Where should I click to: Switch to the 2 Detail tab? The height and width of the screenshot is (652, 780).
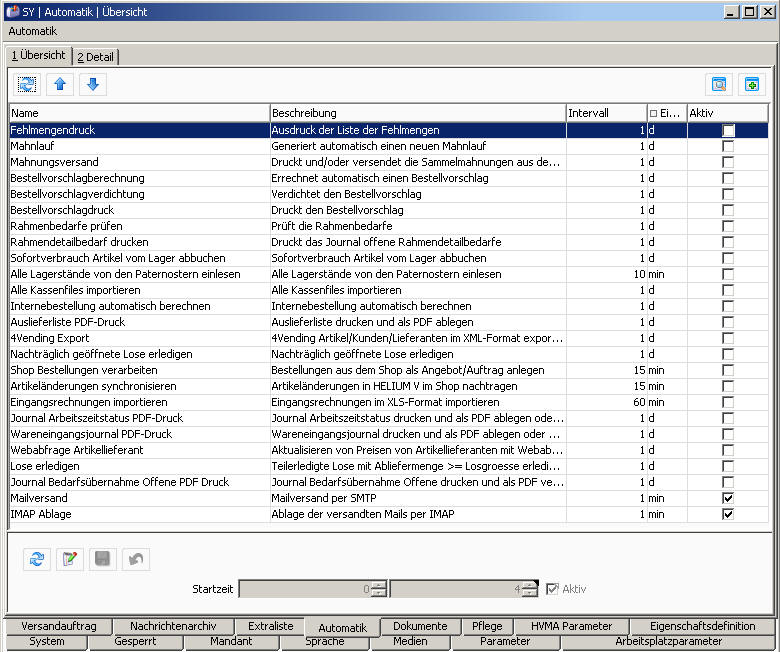[95, 57]
